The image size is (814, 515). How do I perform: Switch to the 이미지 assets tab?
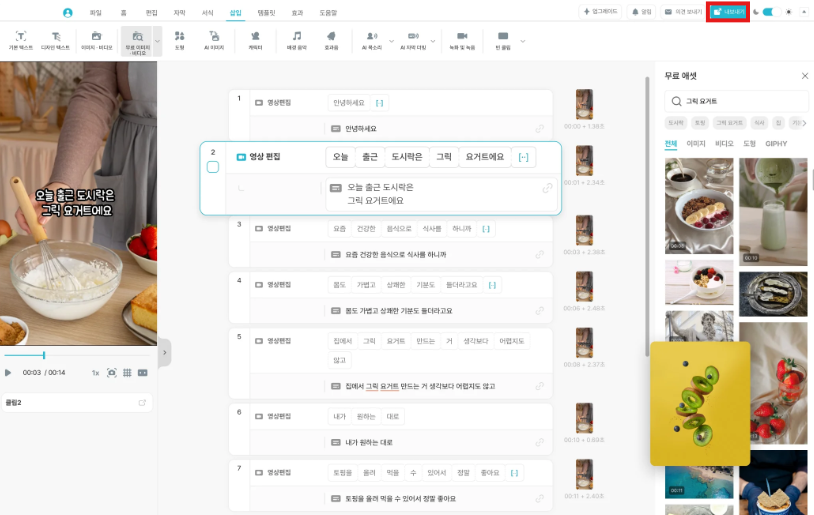tap(696, 144)
